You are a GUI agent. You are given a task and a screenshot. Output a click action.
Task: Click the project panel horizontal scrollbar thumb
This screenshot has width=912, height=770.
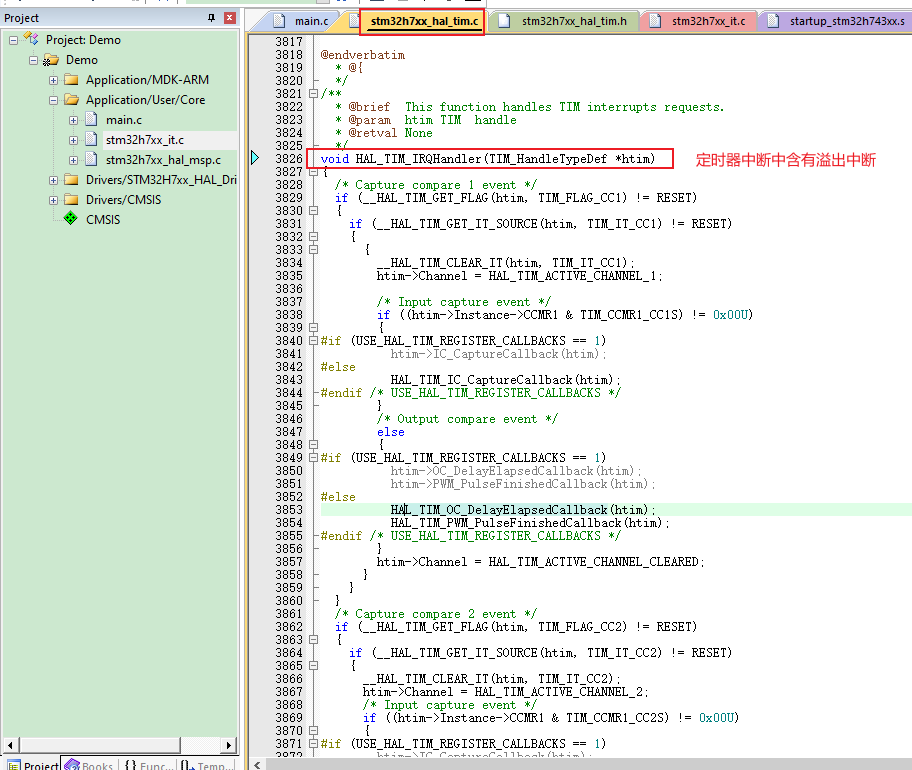coord(100,745)
